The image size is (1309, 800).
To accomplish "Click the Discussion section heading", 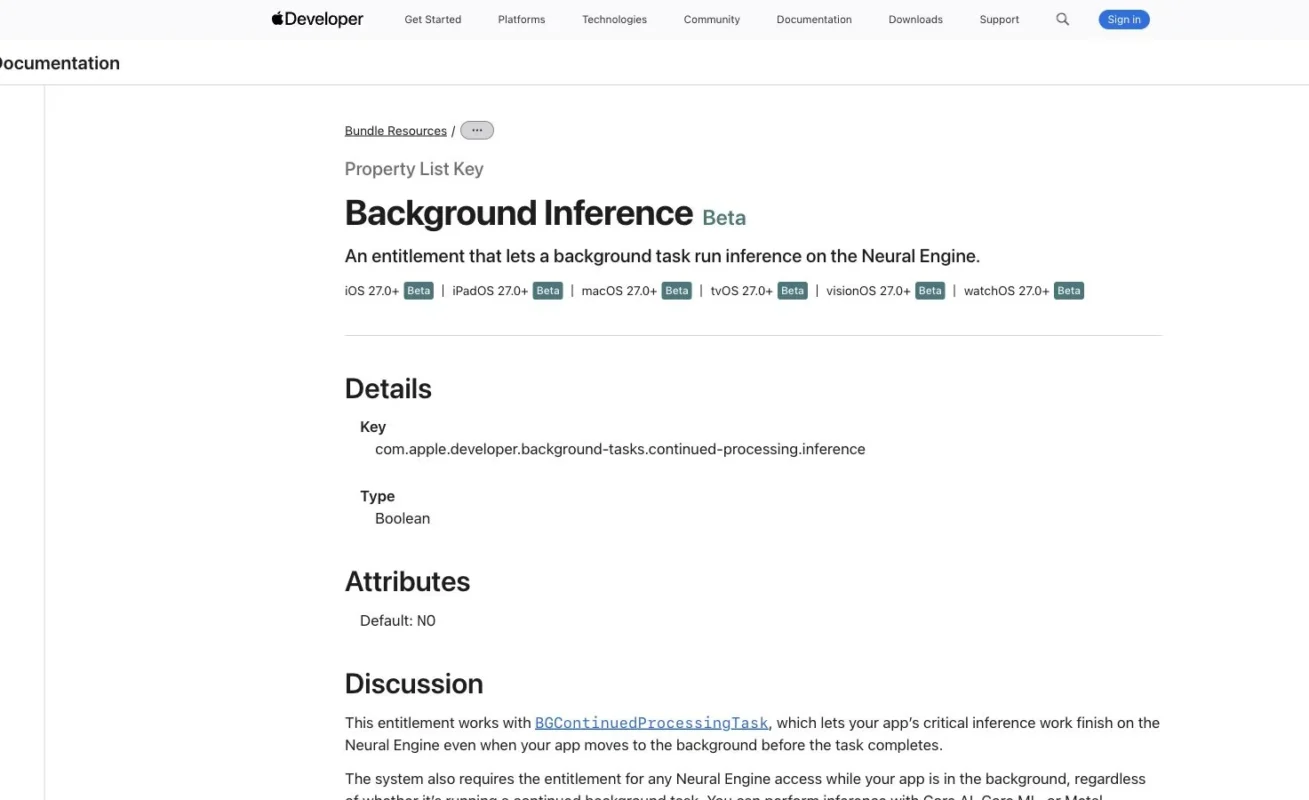I will pyautogui.click(x=414, y=684).
